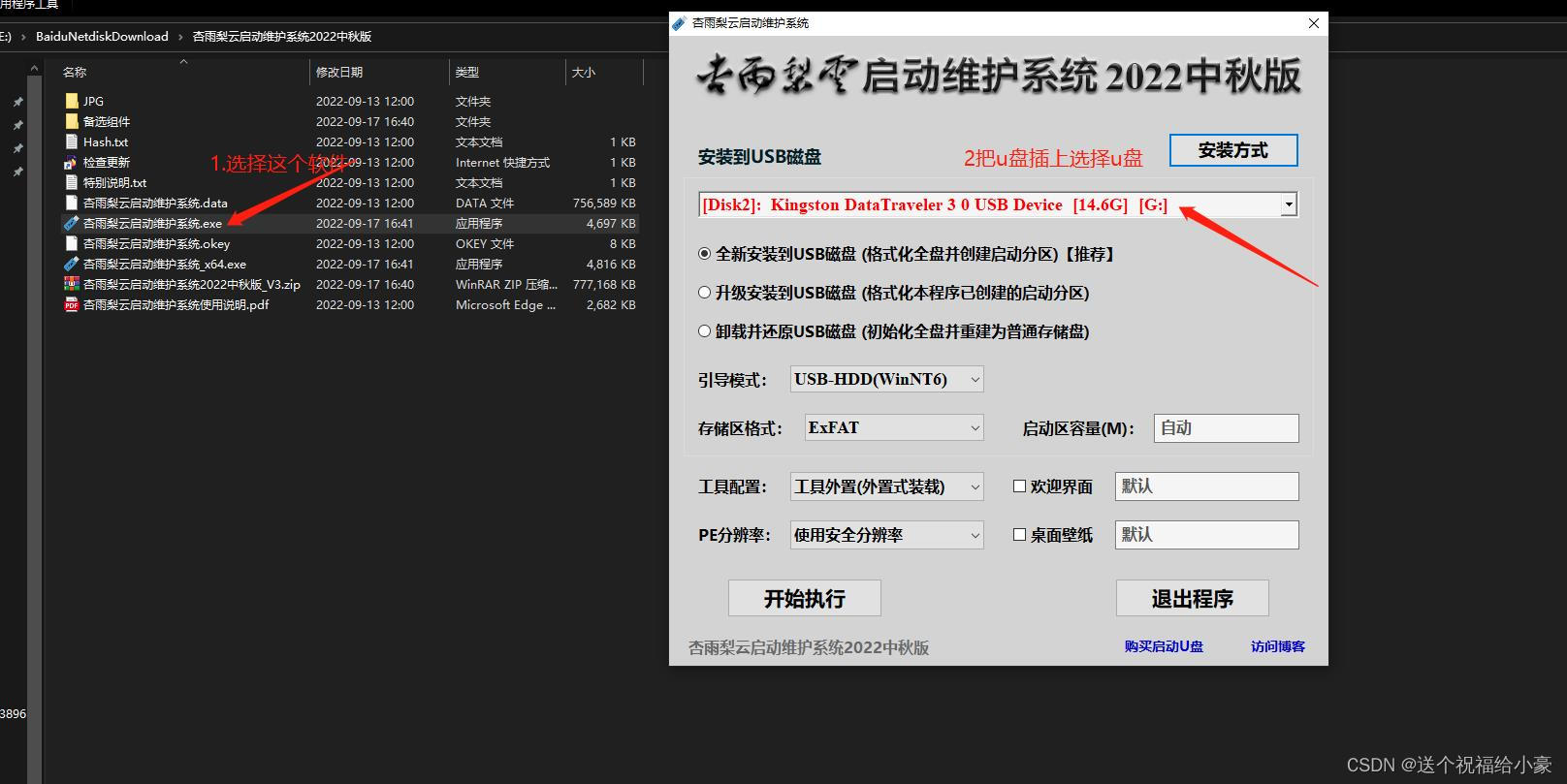Enable the 桌面壁纸 checkbox
This screenshot has width=1567, height=784.
(1019, 535)
